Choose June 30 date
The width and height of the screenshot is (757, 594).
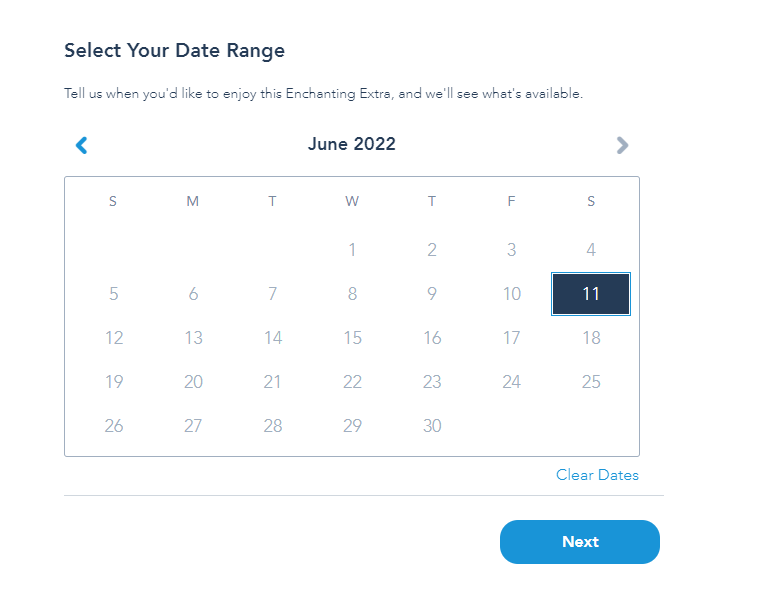coord(432,426)
